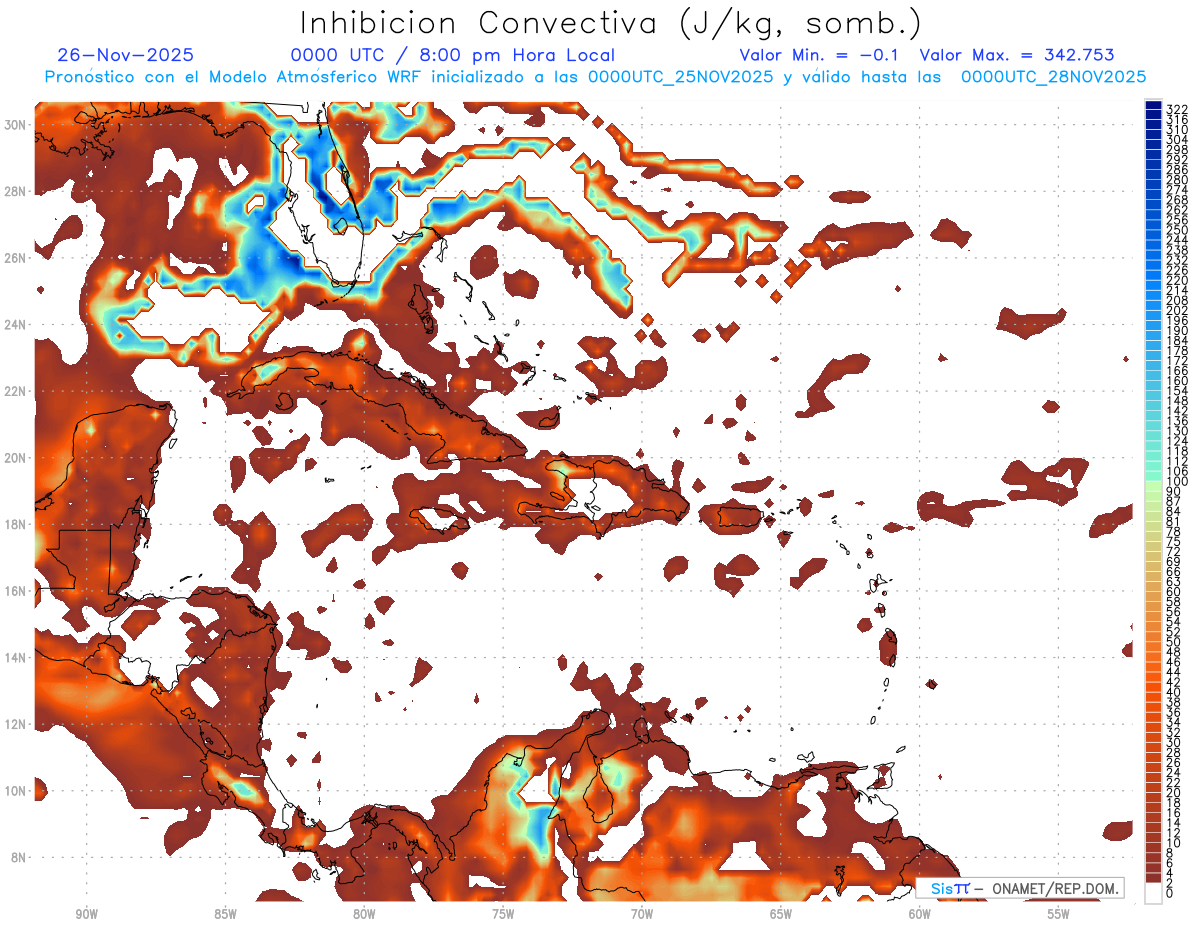Click the '75W' longitude label

[503, 914]
